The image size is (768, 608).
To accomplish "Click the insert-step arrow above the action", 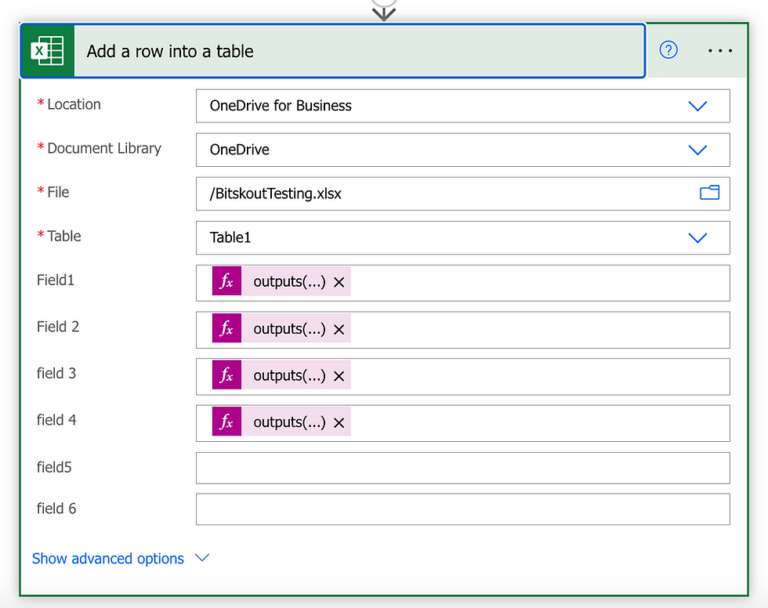I will [384, 12].
